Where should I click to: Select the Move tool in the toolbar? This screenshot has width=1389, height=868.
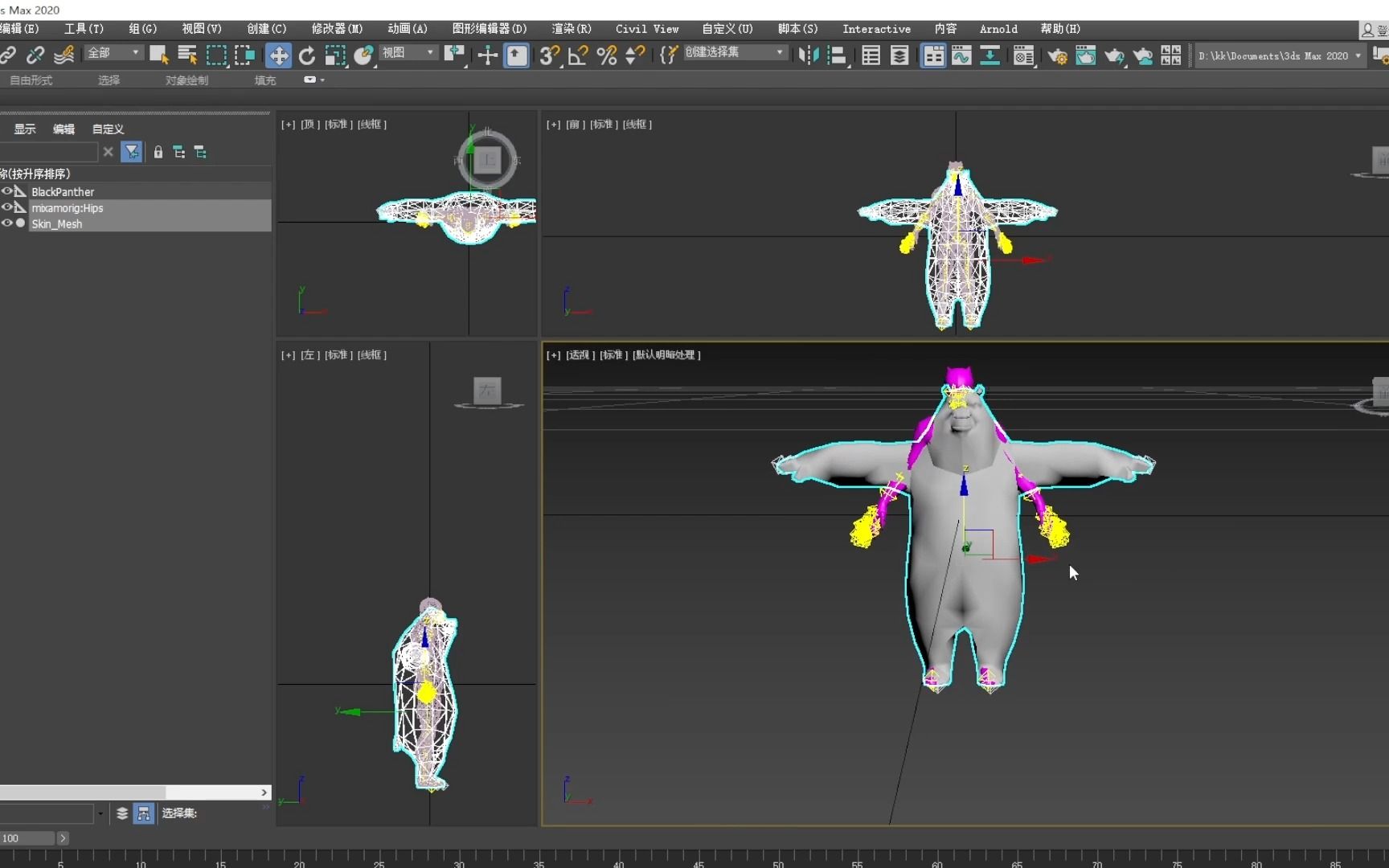click(x=279, y=55)
